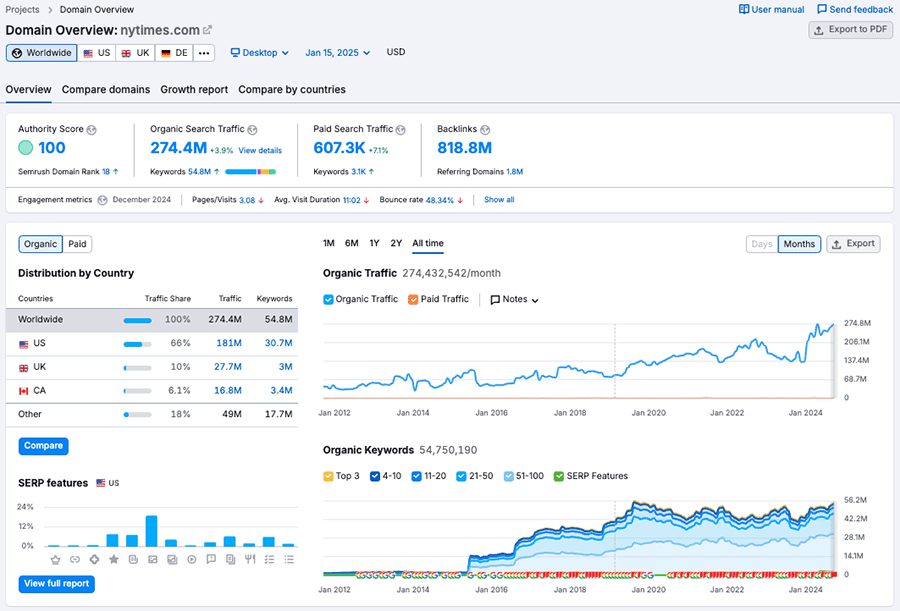Click the Canada flag in the CA row
Image resolution: width=900 pixels, height=611 pixels.
[24, 391]
